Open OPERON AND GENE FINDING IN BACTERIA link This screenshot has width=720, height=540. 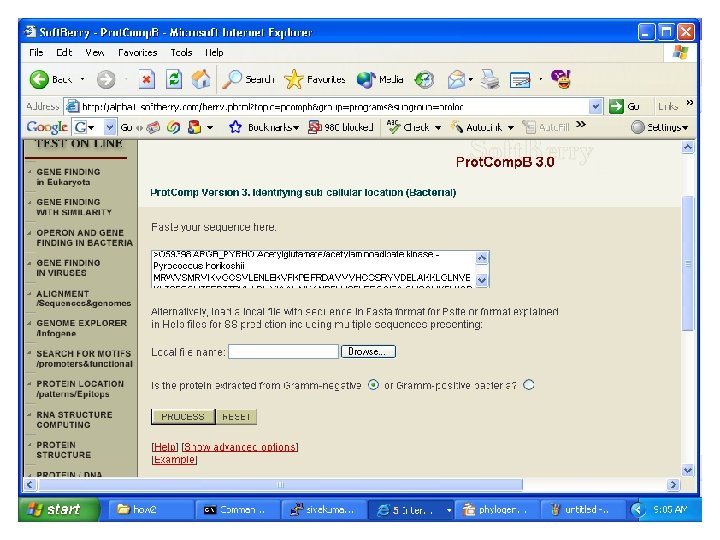pyautogui.click(x=84, y=238)
